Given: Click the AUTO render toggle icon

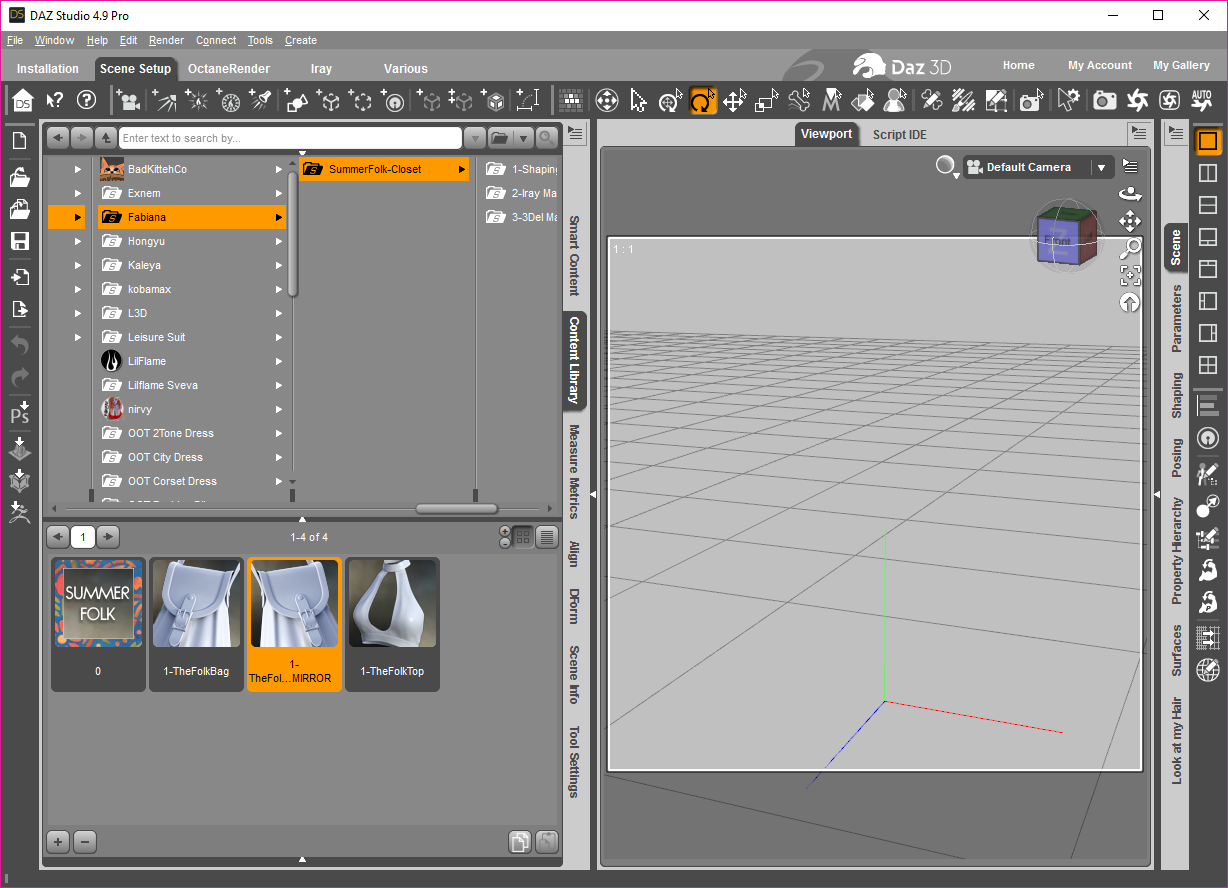Looking at the screenshot, I should [1202, 100].
